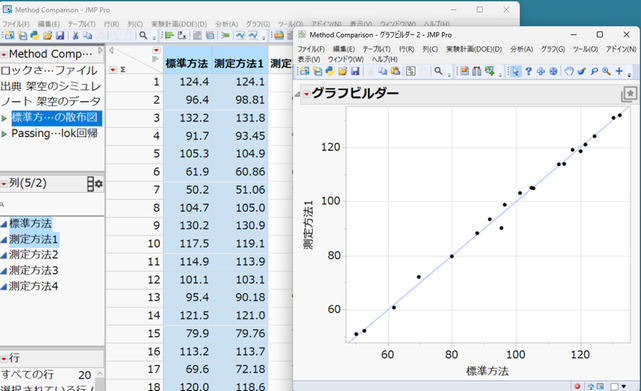The image size is (641, 391).
Task: Click the bookmark star icon beside Graph Builder title
Action: click(629, 94)
